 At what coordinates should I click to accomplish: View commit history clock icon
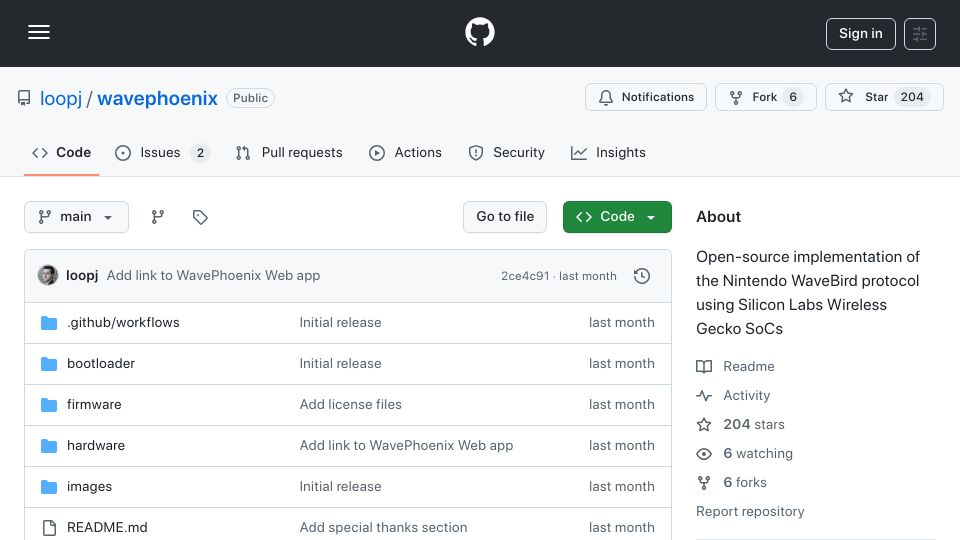click(x=642, y=276)
